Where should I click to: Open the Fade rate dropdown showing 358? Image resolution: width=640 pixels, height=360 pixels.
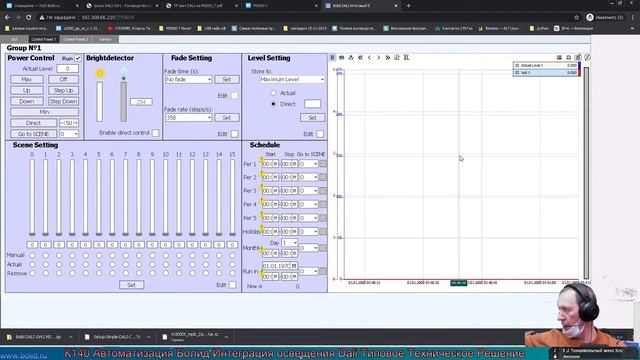click(189, 118)
